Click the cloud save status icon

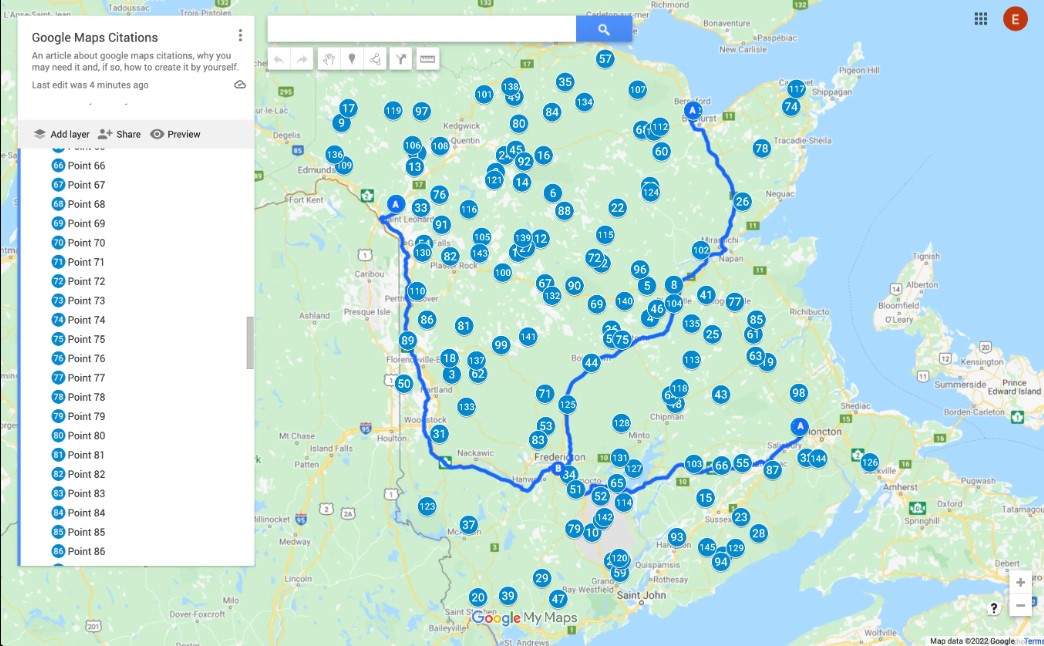click(x=240, y=85)
